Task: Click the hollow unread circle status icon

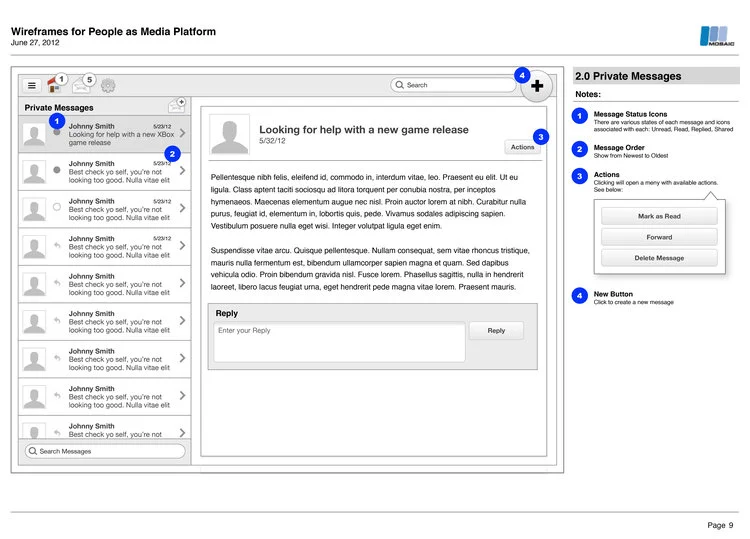Action: tap(57, 207)
